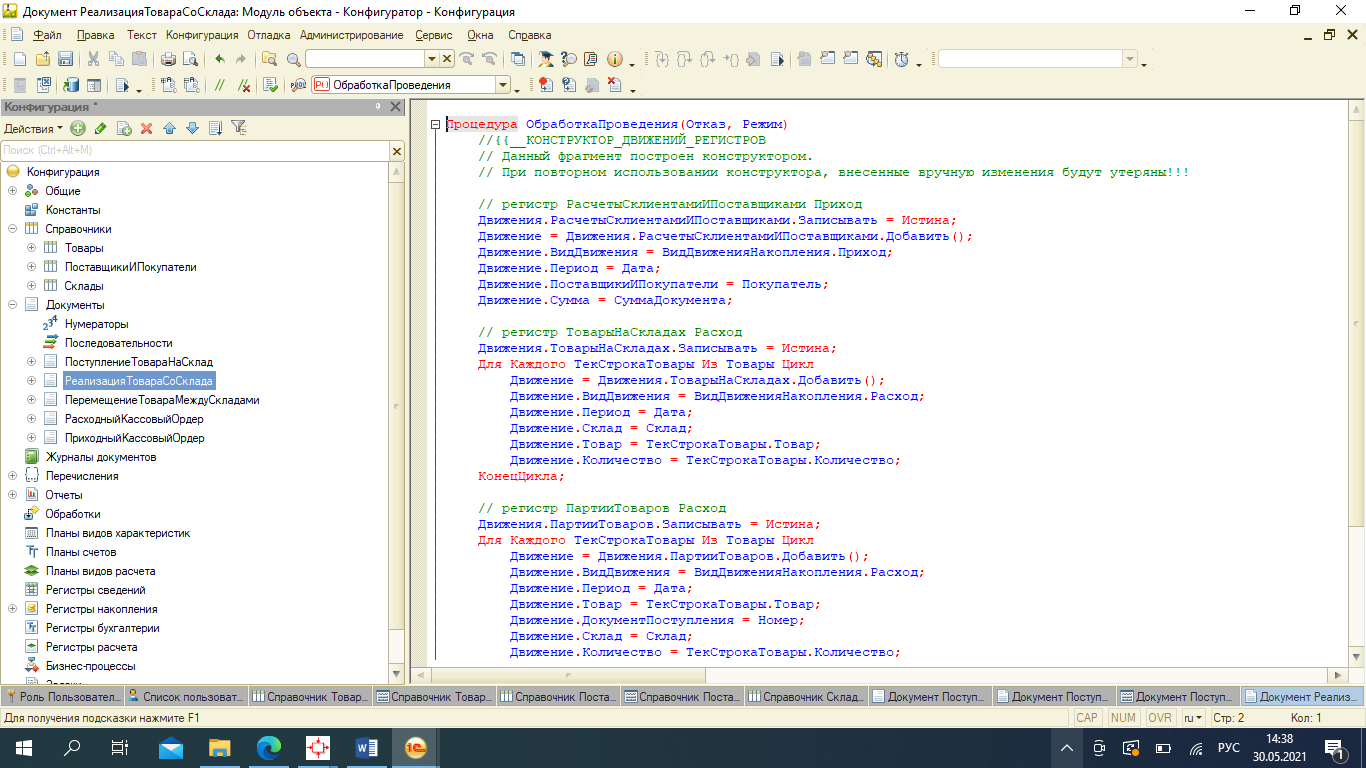Image resolution: width=1366 pixels, height=768 pixels.
Task: Open the Syntax assistant graduate icon
Action: pyautogui.click(x=545, y=59)
